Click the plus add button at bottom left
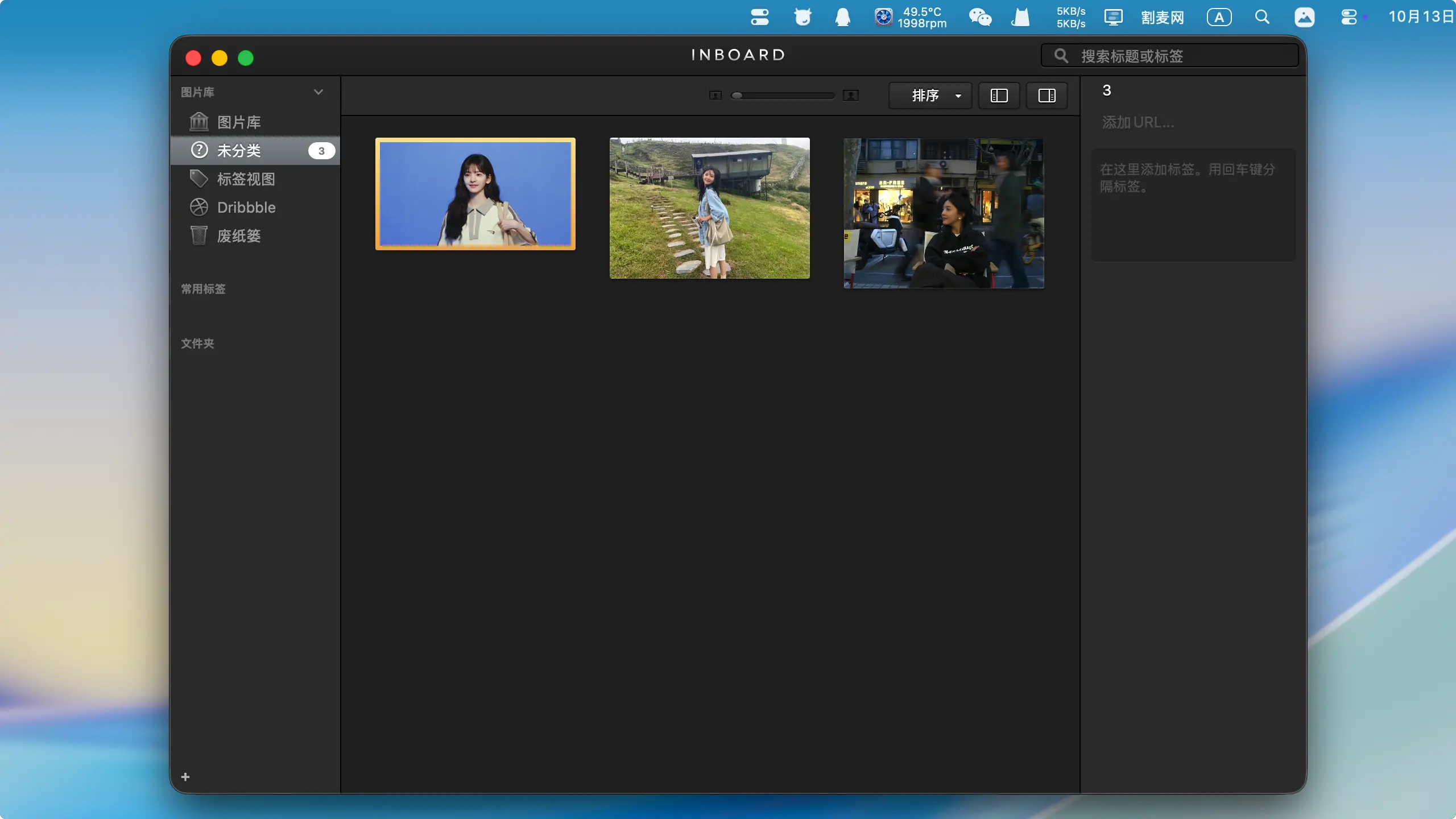This screenshot has width=1456, height=819. pos(185,777)
